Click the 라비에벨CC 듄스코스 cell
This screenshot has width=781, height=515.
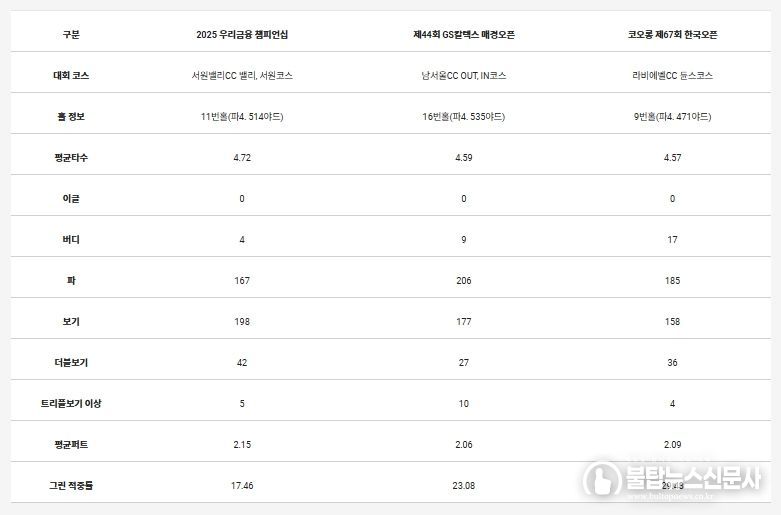pyautogui.click(x=672, y=75)
